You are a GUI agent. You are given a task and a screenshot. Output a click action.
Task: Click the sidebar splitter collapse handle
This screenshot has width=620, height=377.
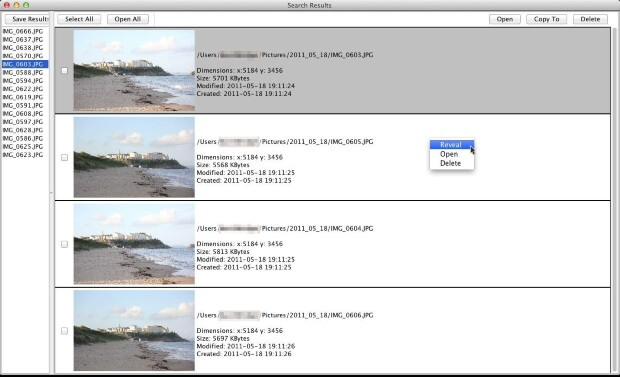click(x=51, y=193)
